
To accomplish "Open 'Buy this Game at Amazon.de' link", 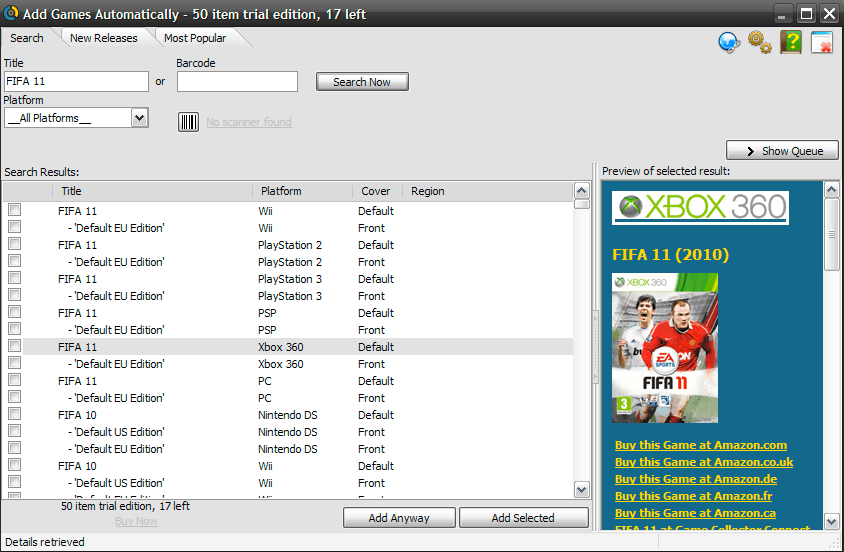I will coord(696,479).
